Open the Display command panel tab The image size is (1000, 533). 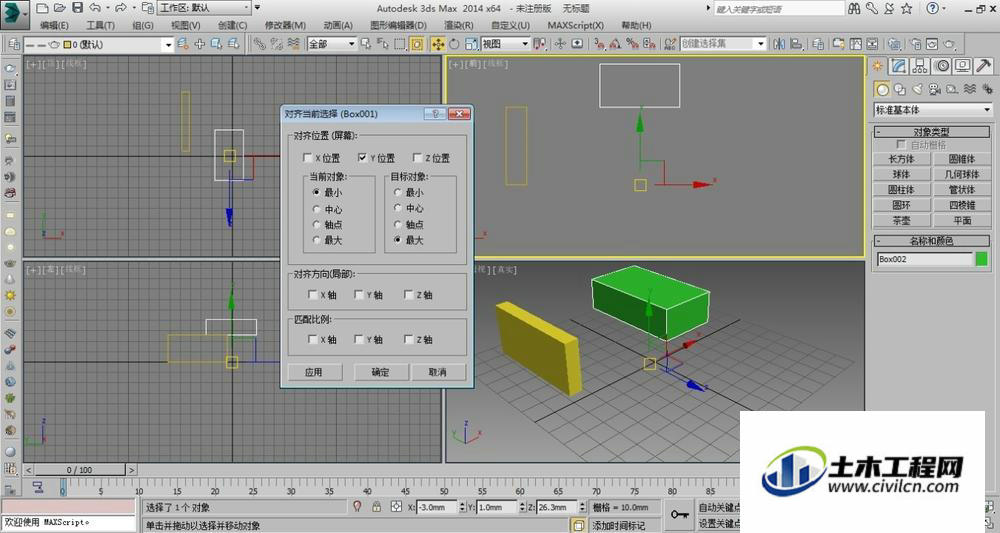click(x=962, y=66)
